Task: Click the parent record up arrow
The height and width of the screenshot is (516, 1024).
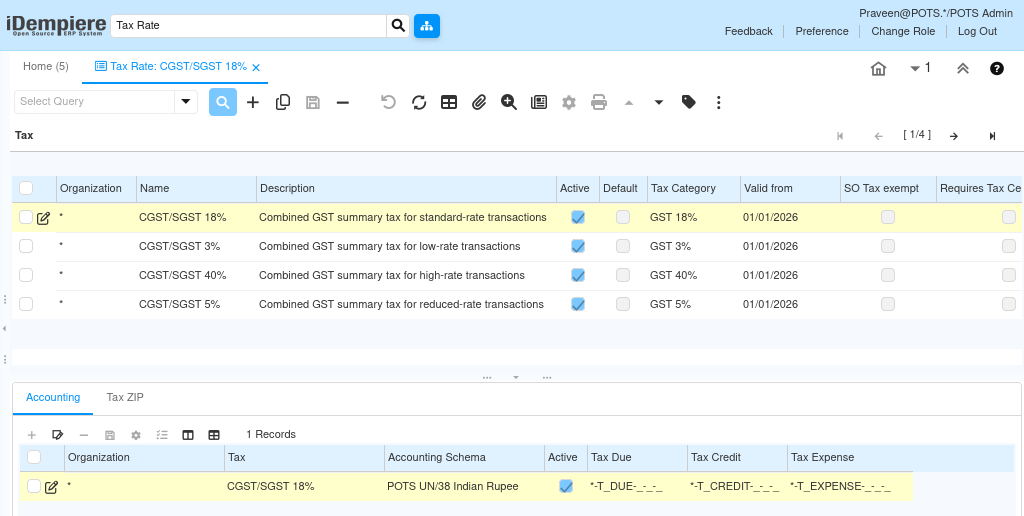Action: pyautogui.click(x=628, y=102)
